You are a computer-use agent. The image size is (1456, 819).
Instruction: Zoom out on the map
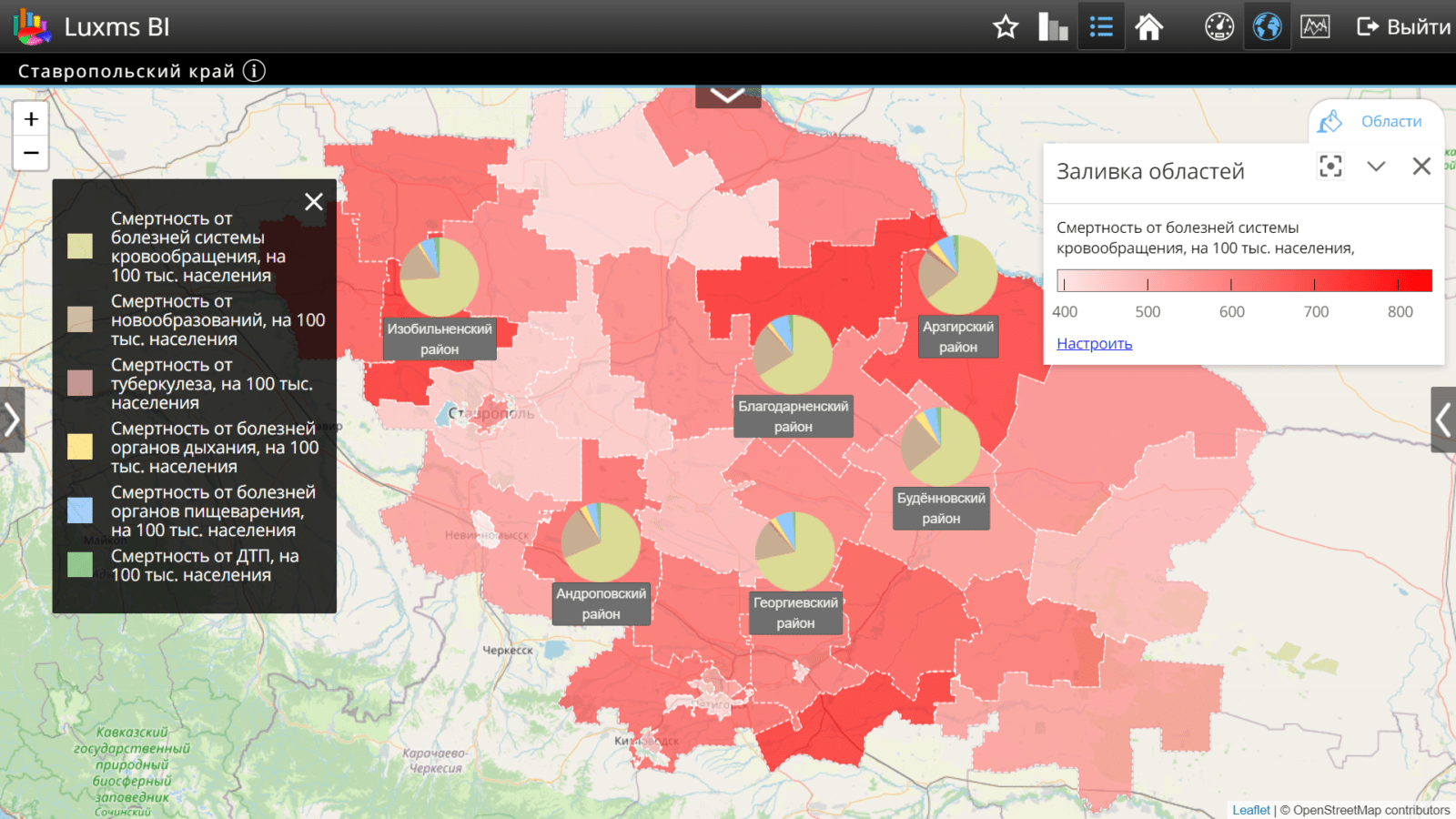(31, 153)
